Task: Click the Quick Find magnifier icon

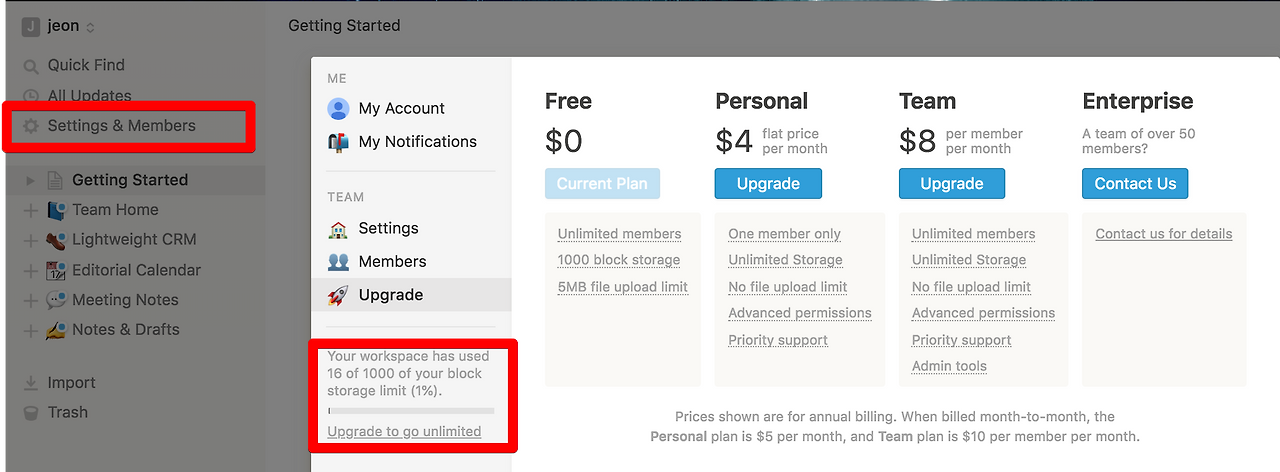Action: [31, 66]
